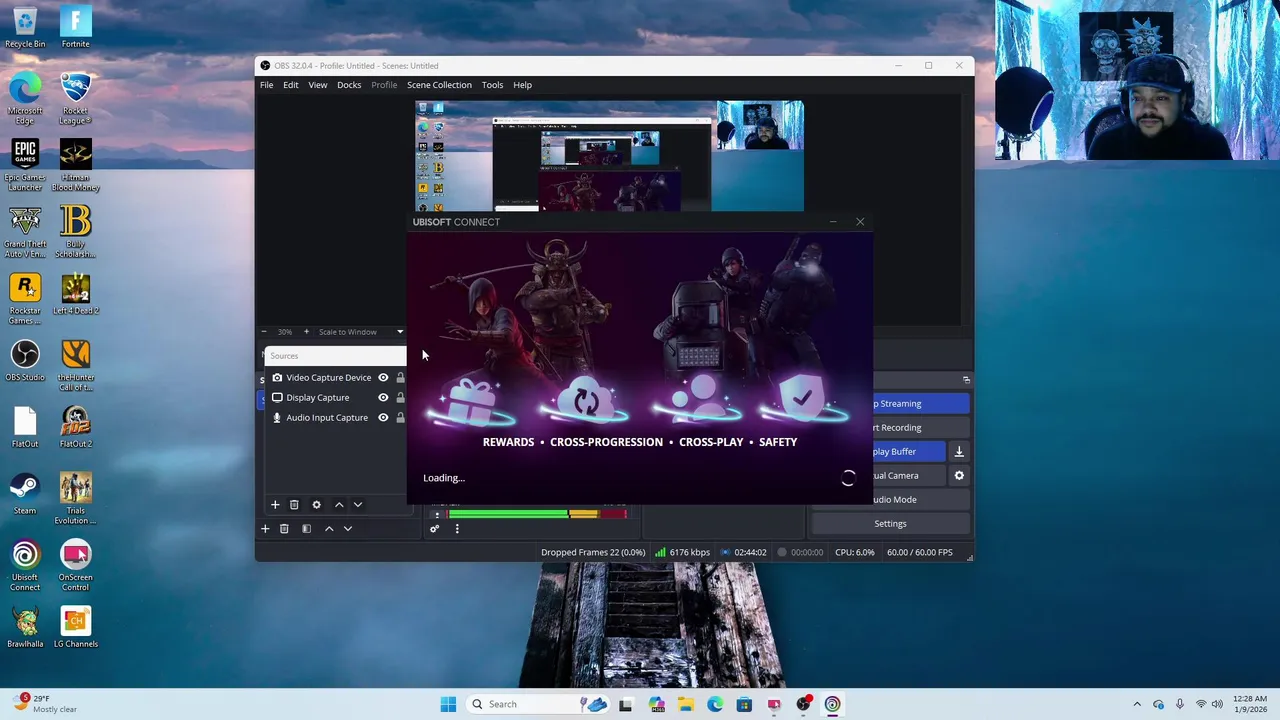Open OnScreen Control desktop icon
Image resolution: width=1280 pixels, height=720 pixels.
tap(75, 566)
